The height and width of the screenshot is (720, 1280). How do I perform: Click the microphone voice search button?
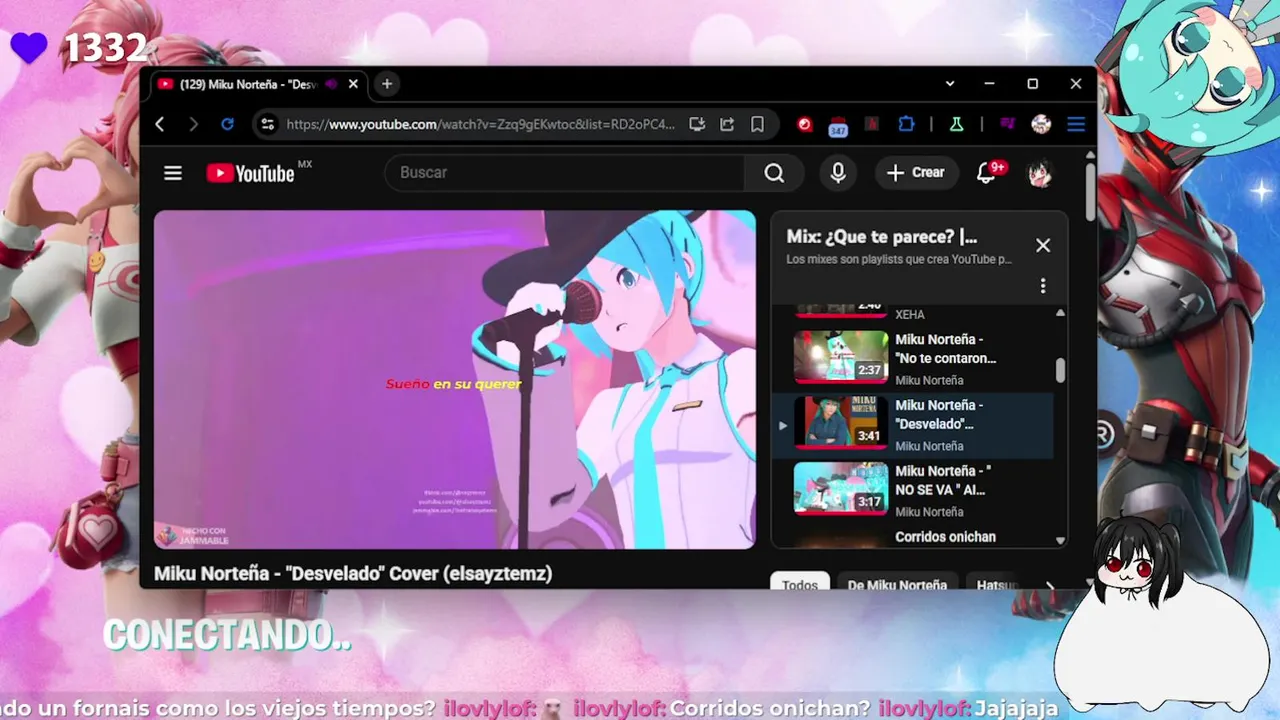[x=838, y=173]
